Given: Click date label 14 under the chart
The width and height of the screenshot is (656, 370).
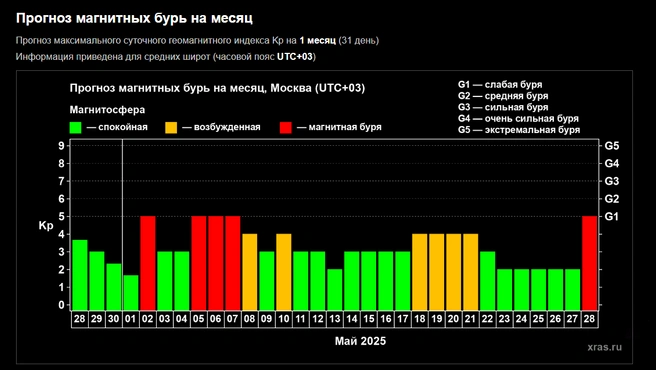Looking at the screenshot, I should [352, 319].
